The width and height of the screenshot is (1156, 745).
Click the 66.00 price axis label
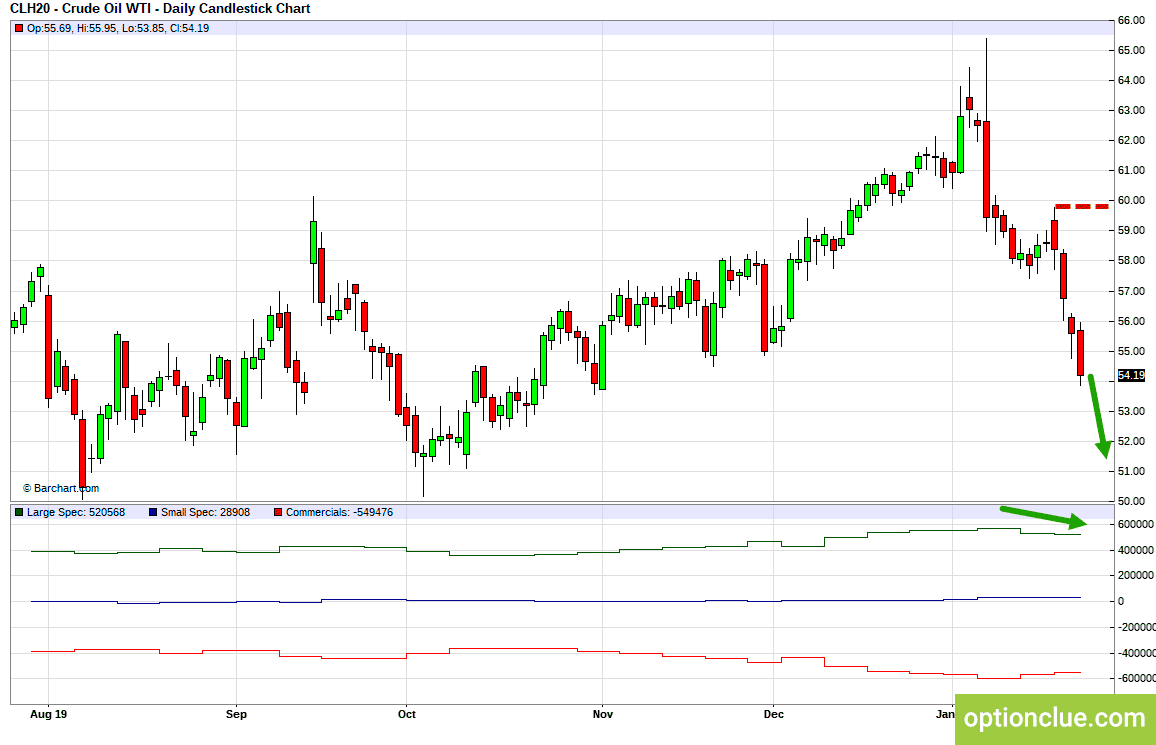1131,21
